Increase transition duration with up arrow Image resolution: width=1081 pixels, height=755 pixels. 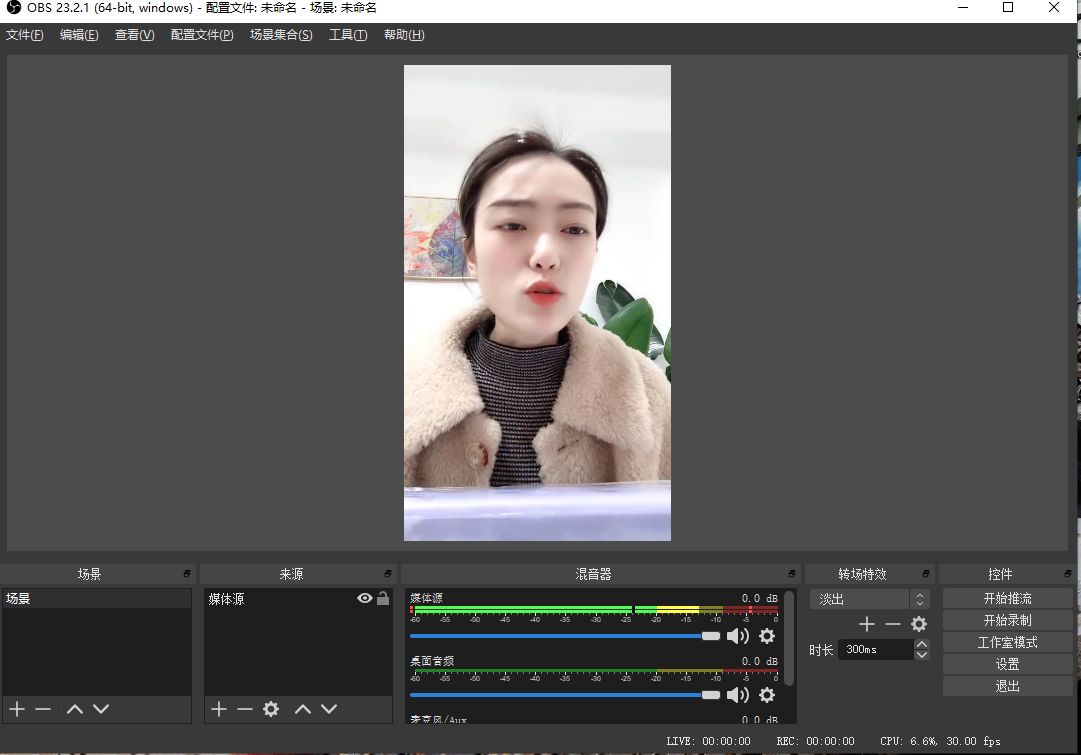point(922,644)
